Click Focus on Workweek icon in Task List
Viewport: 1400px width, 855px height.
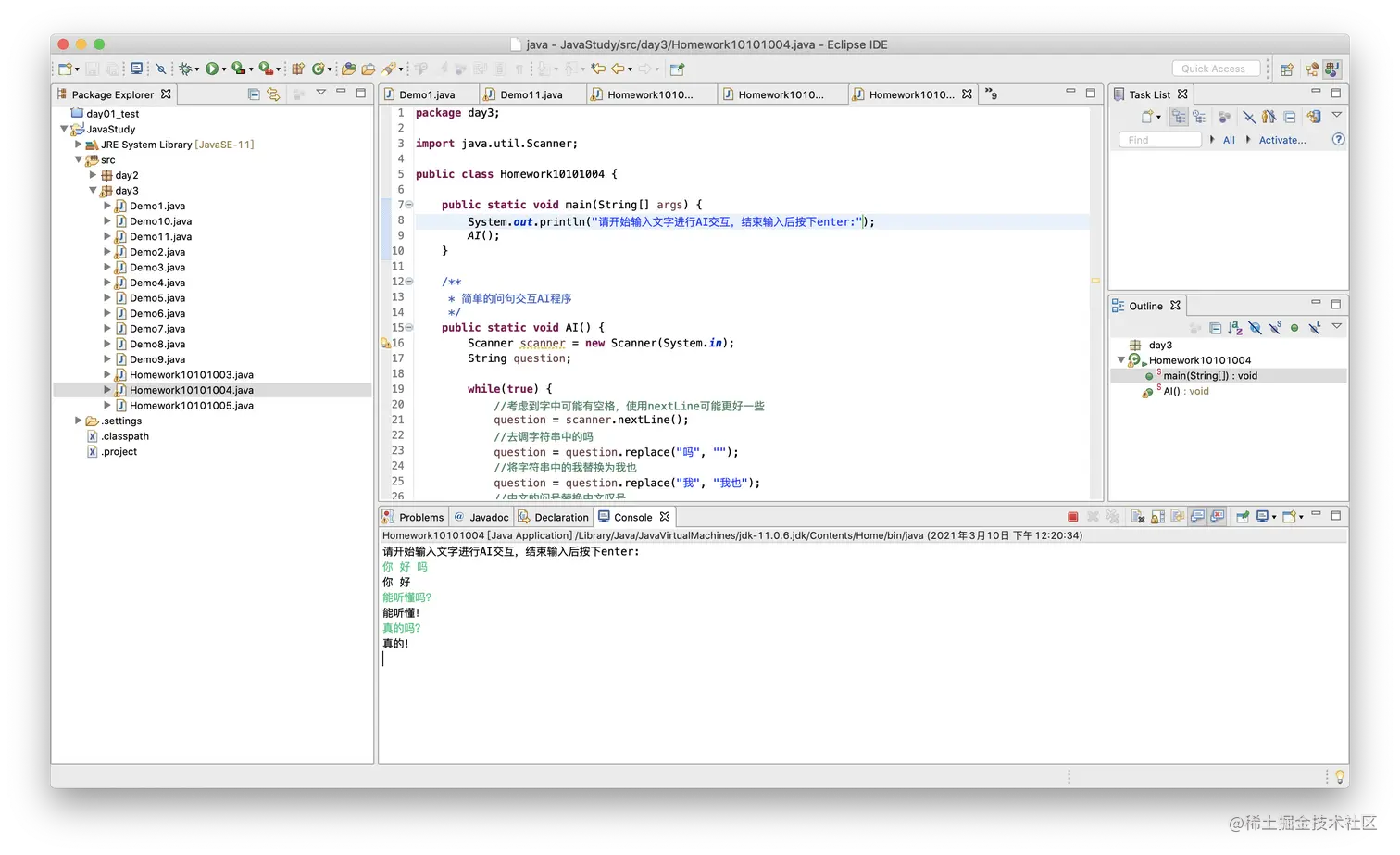1224,117
